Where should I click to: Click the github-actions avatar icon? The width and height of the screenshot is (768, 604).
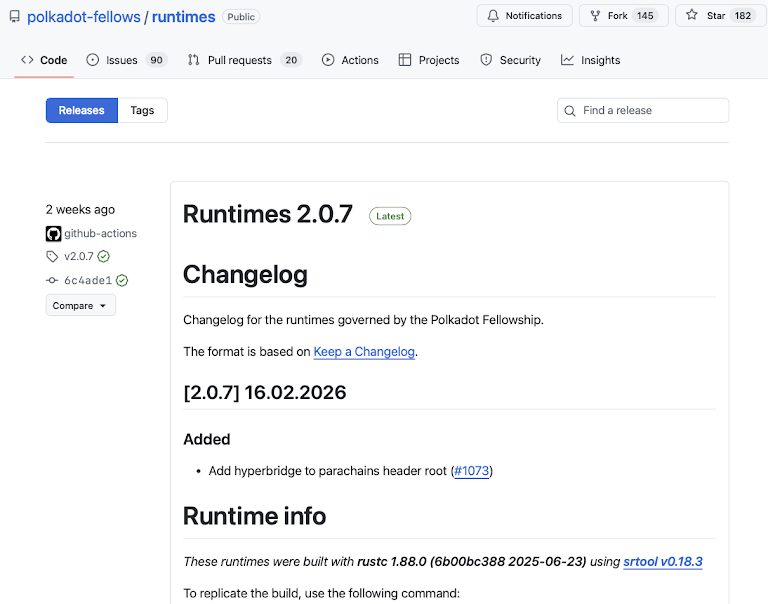pos(54,234)
